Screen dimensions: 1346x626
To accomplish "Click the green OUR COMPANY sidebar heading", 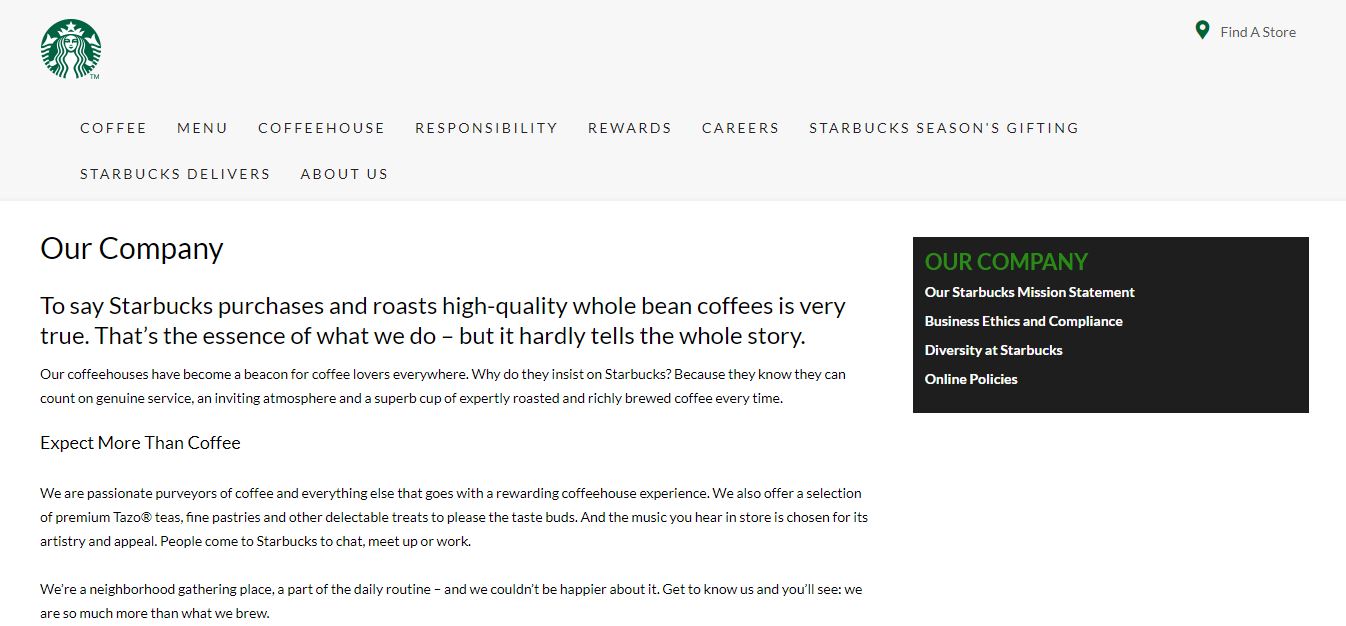I will (x=1006, y=262).
